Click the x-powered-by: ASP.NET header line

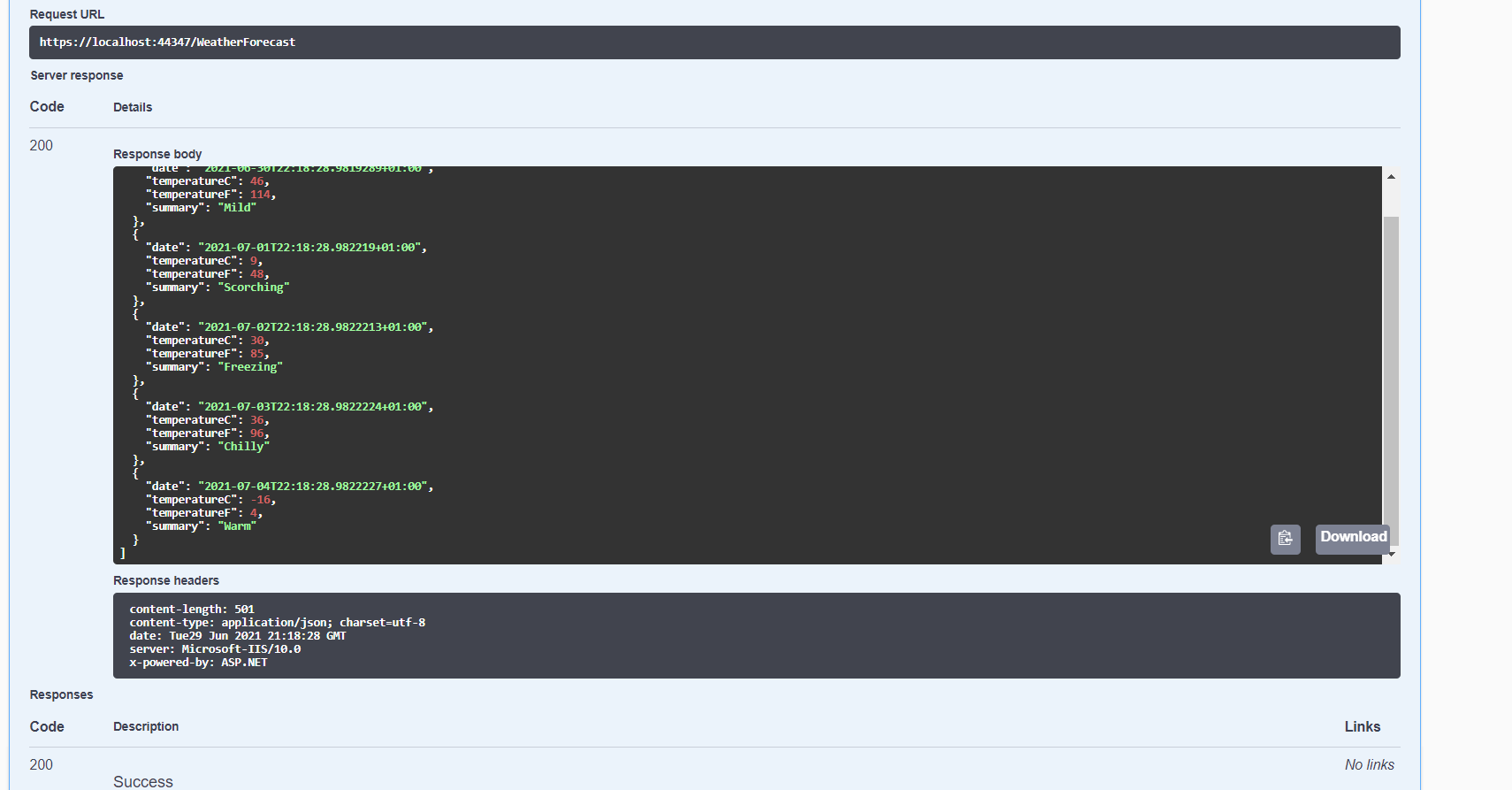[x=198, y=663]
